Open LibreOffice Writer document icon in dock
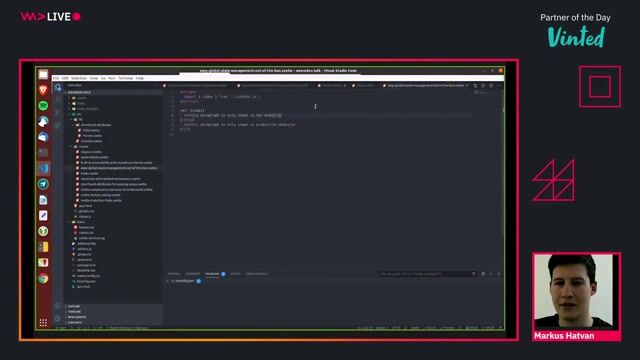 (x=43, y=200)
